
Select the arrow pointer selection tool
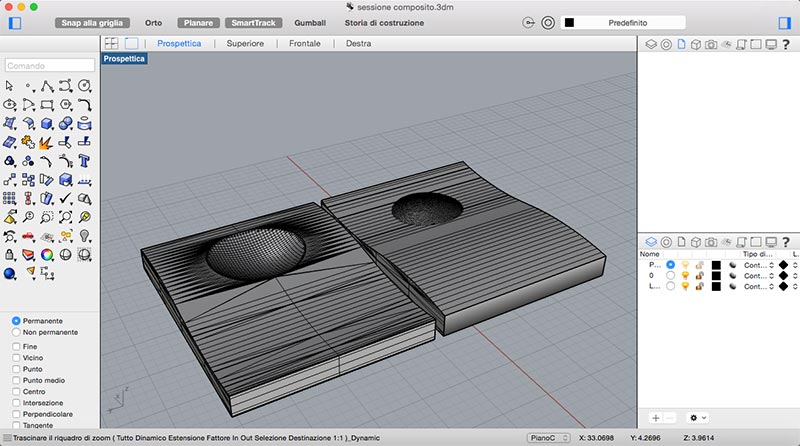(10, 86)
